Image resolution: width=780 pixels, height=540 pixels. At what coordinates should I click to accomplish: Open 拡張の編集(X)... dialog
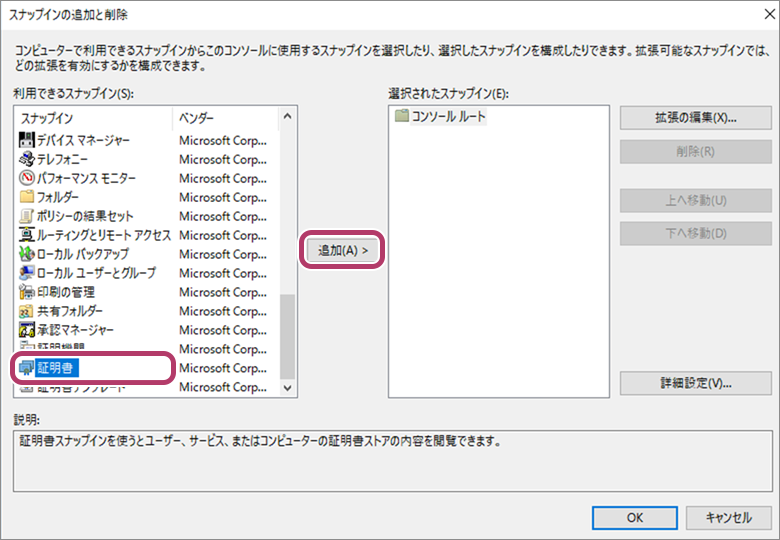(x=695, y=118)
